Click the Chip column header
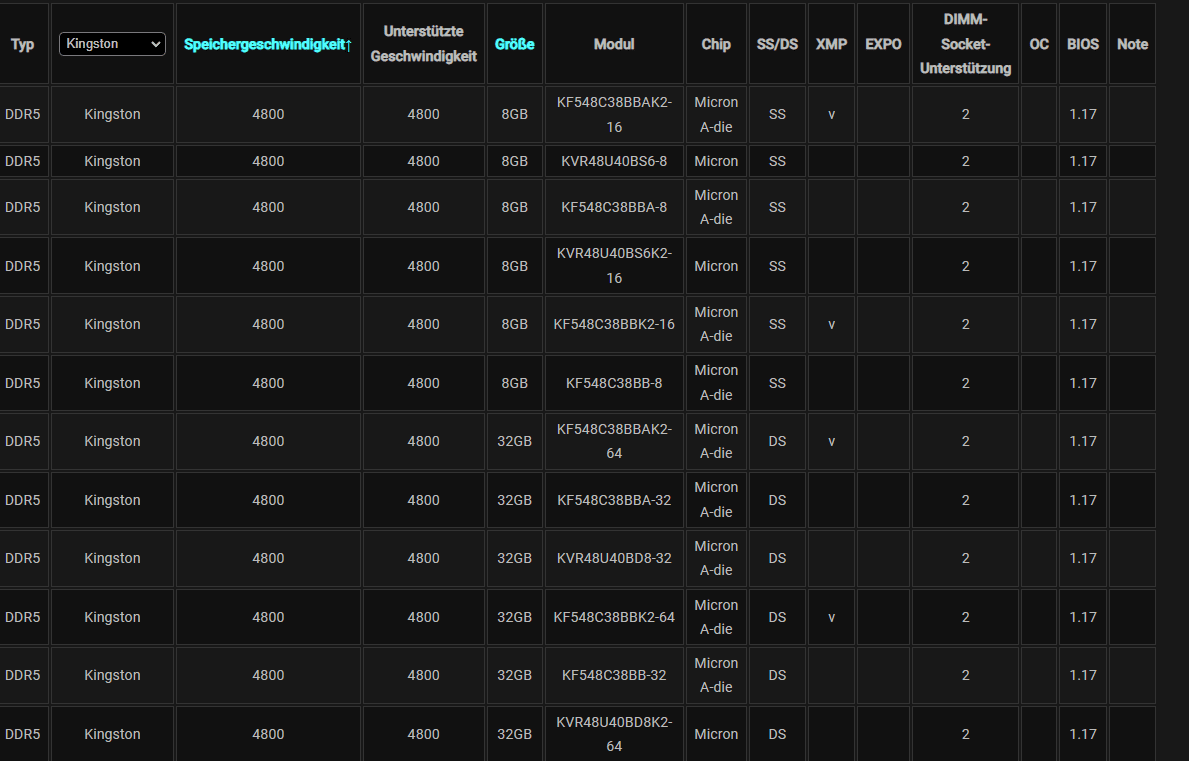This screenshot has width=1189, height=761. (x=716, y=45)
